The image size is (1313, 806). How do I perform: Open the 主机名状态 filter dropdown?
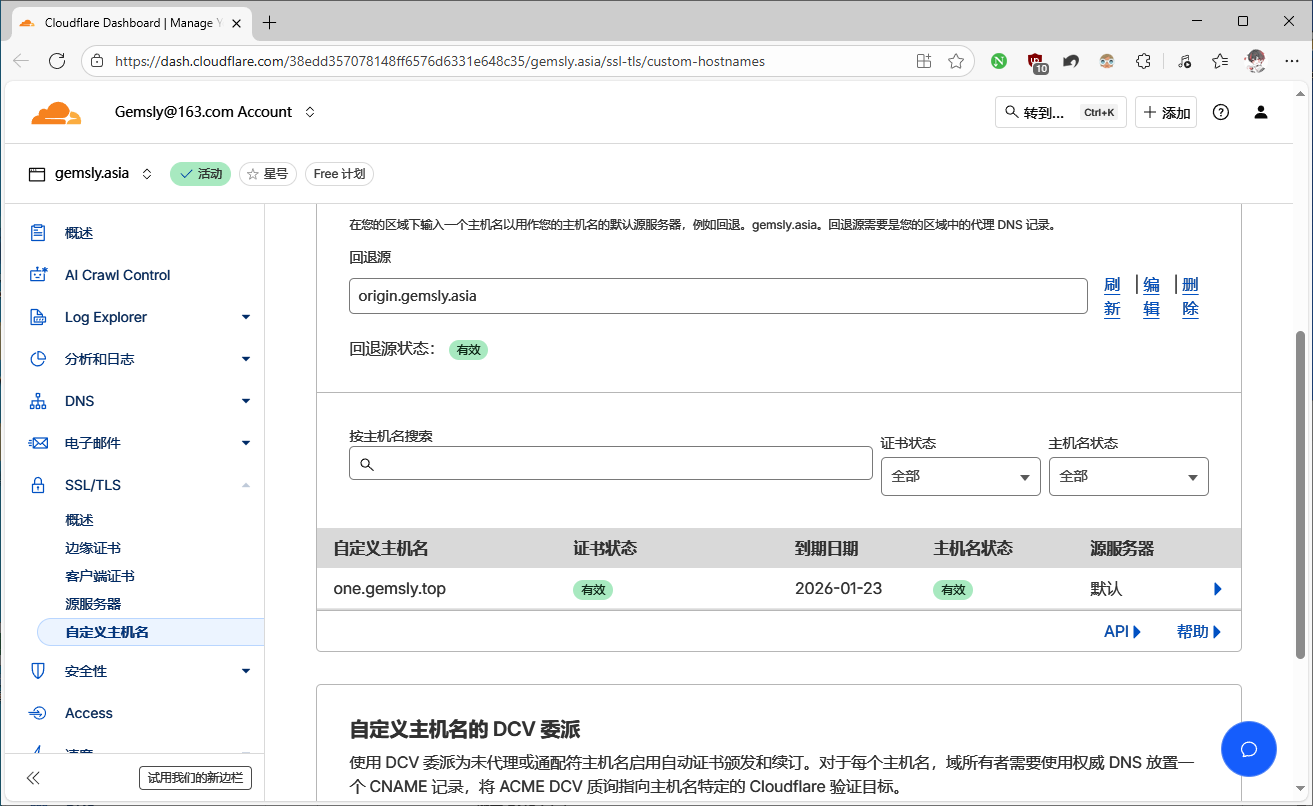click(x=1128, y=476)
